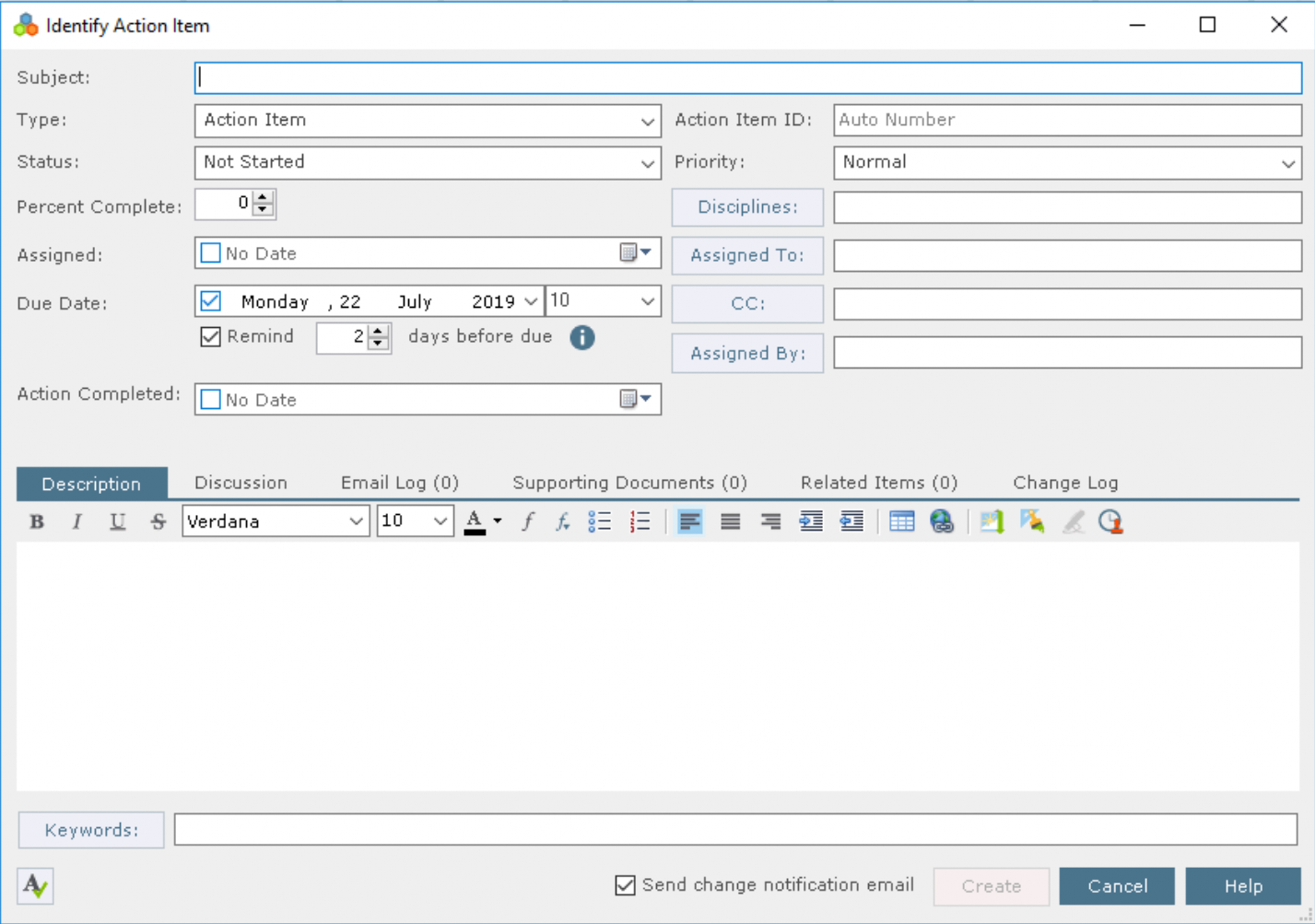This screenshot has width=1315, height=924.
Task: Click the CC button
Action: click(x=747, y=304)
